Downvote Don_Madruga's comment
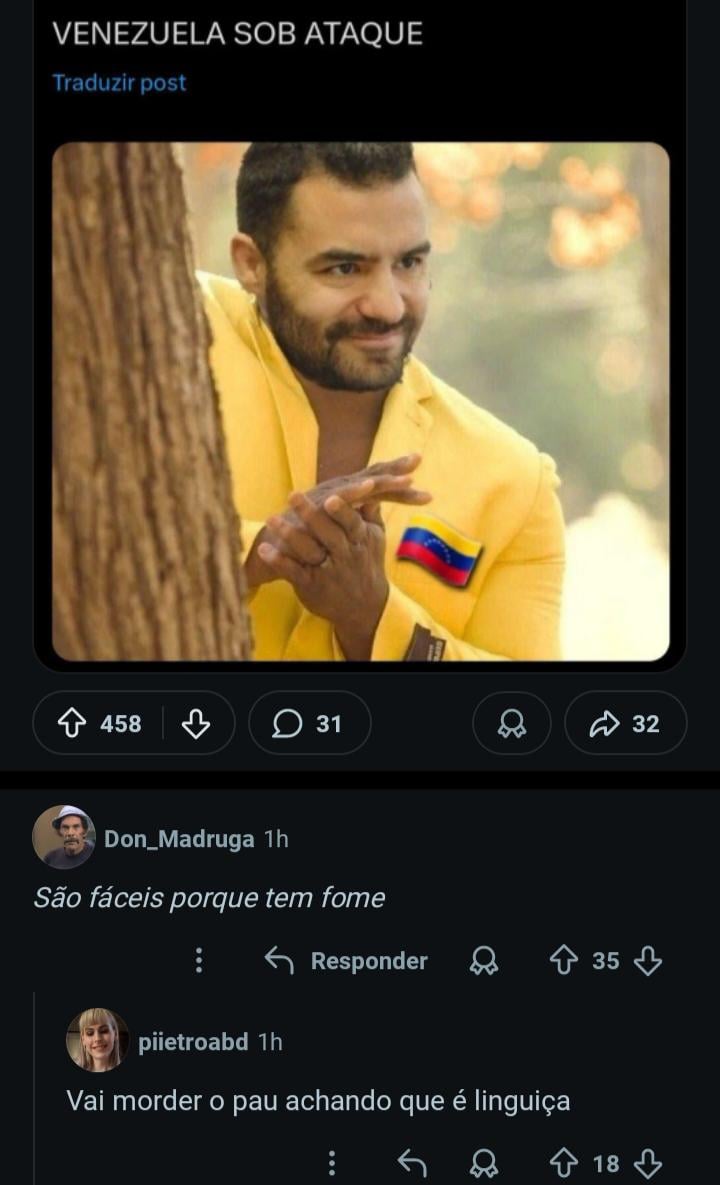Image resolution: width=720 pixels, height=1185 pixels. tap(648, 961)
